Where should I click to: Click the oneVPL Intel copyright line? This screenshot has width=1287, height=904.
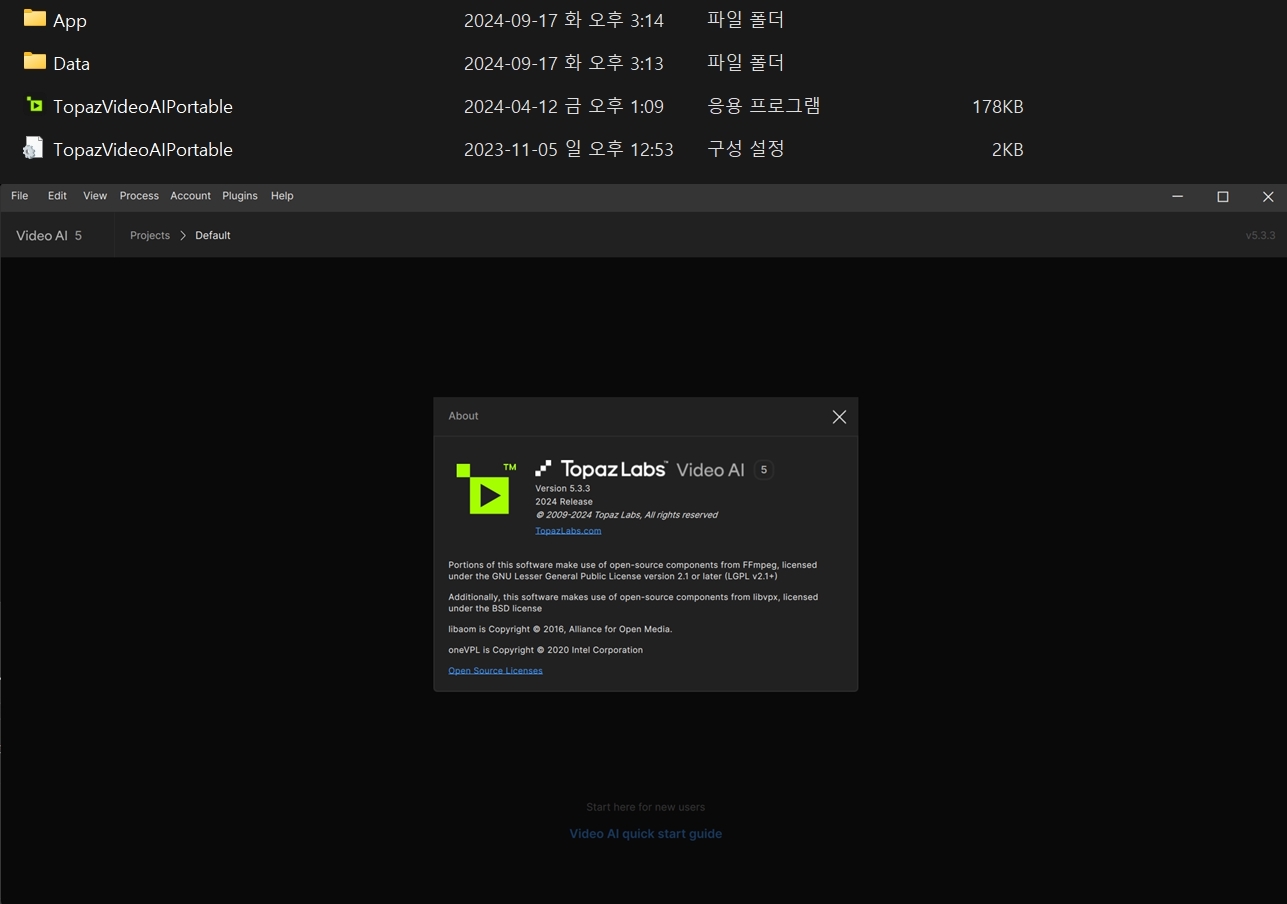click(x=545, y=650)
